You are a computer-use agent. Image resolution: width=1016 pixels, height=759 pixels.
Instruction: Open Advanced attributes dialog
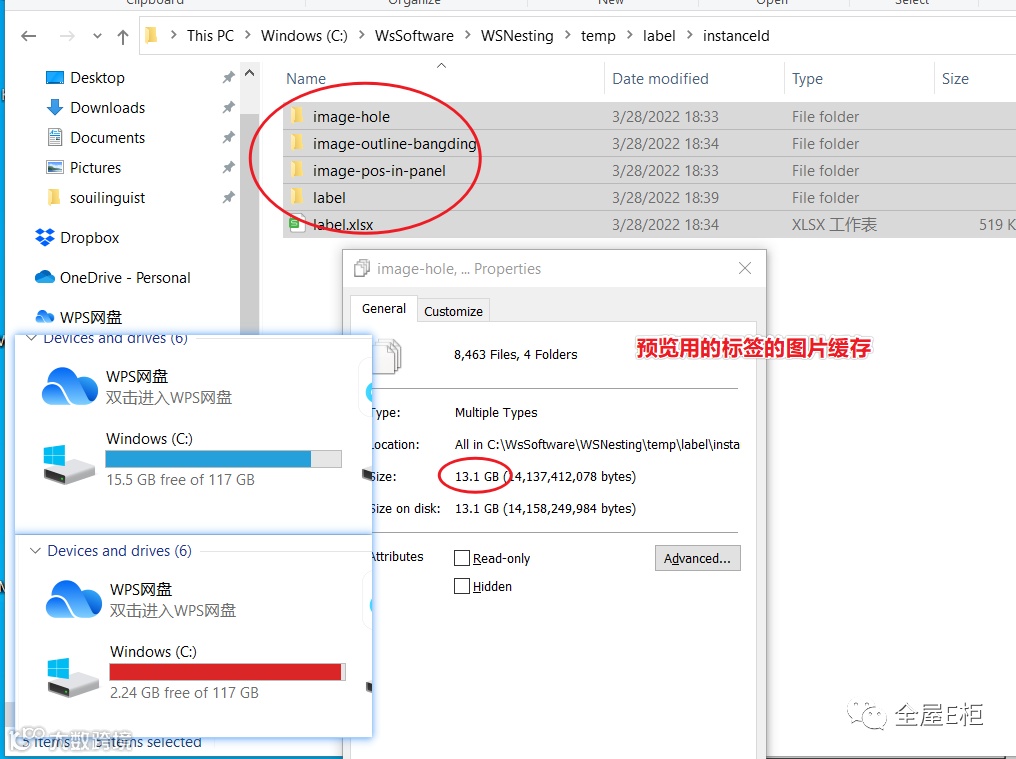pyautogui.click(x=697, y=558)
